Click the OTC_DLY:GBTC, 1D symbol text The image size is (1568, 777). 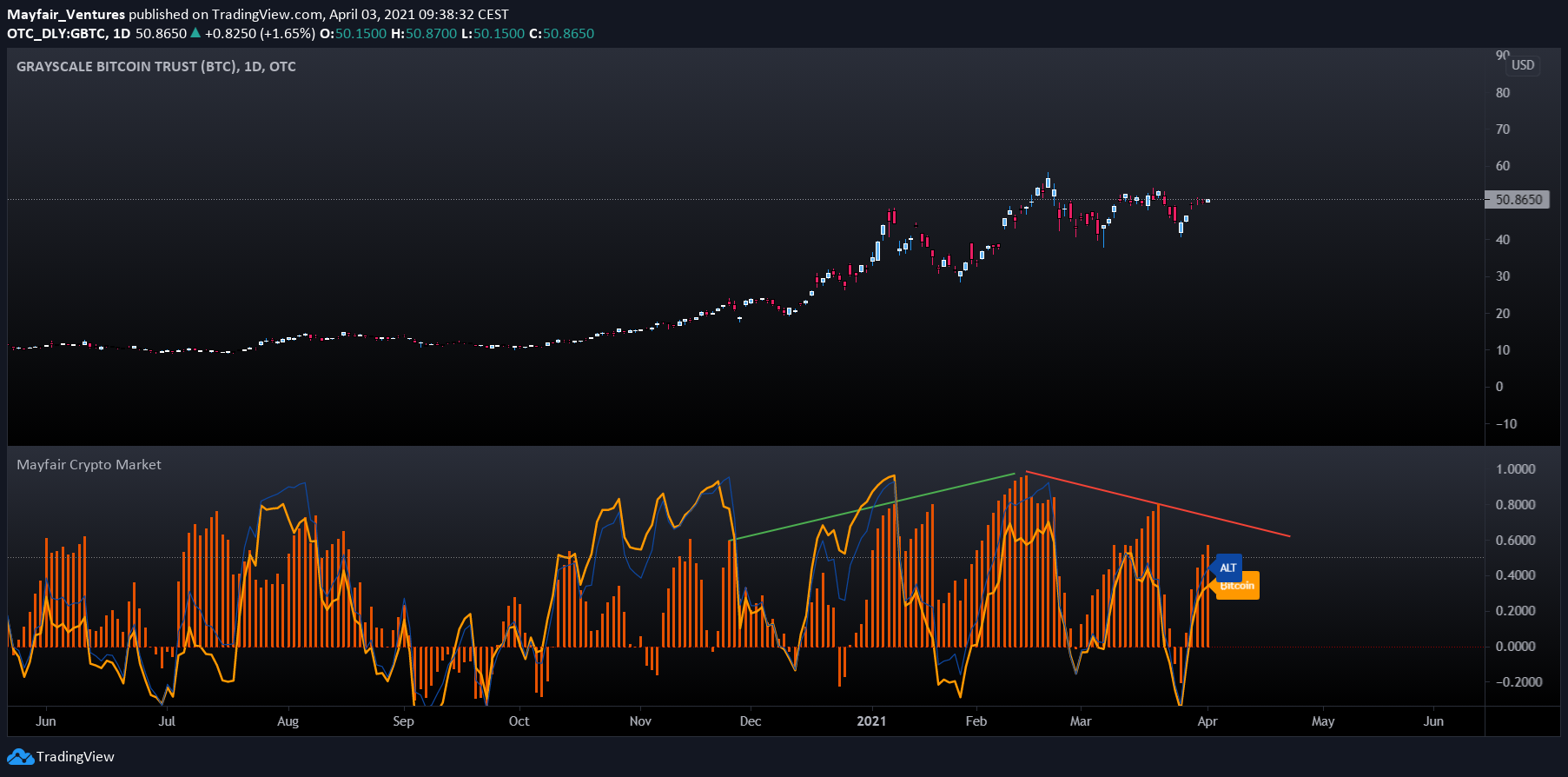pyautogui.click(x=69, y=34)
